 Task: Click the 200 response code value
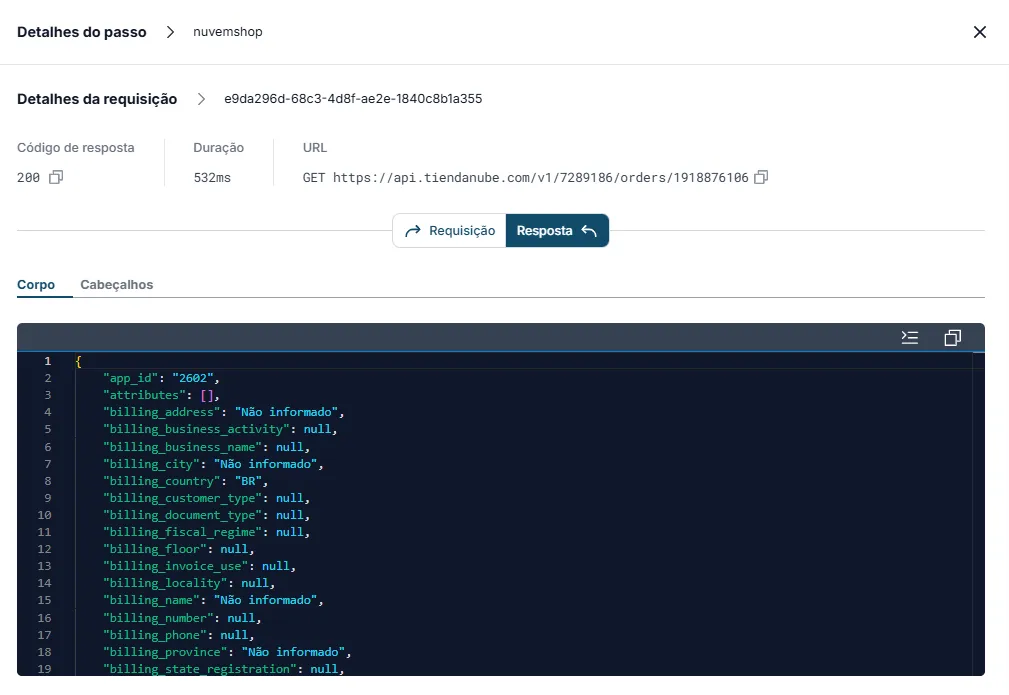pos(28,178)
